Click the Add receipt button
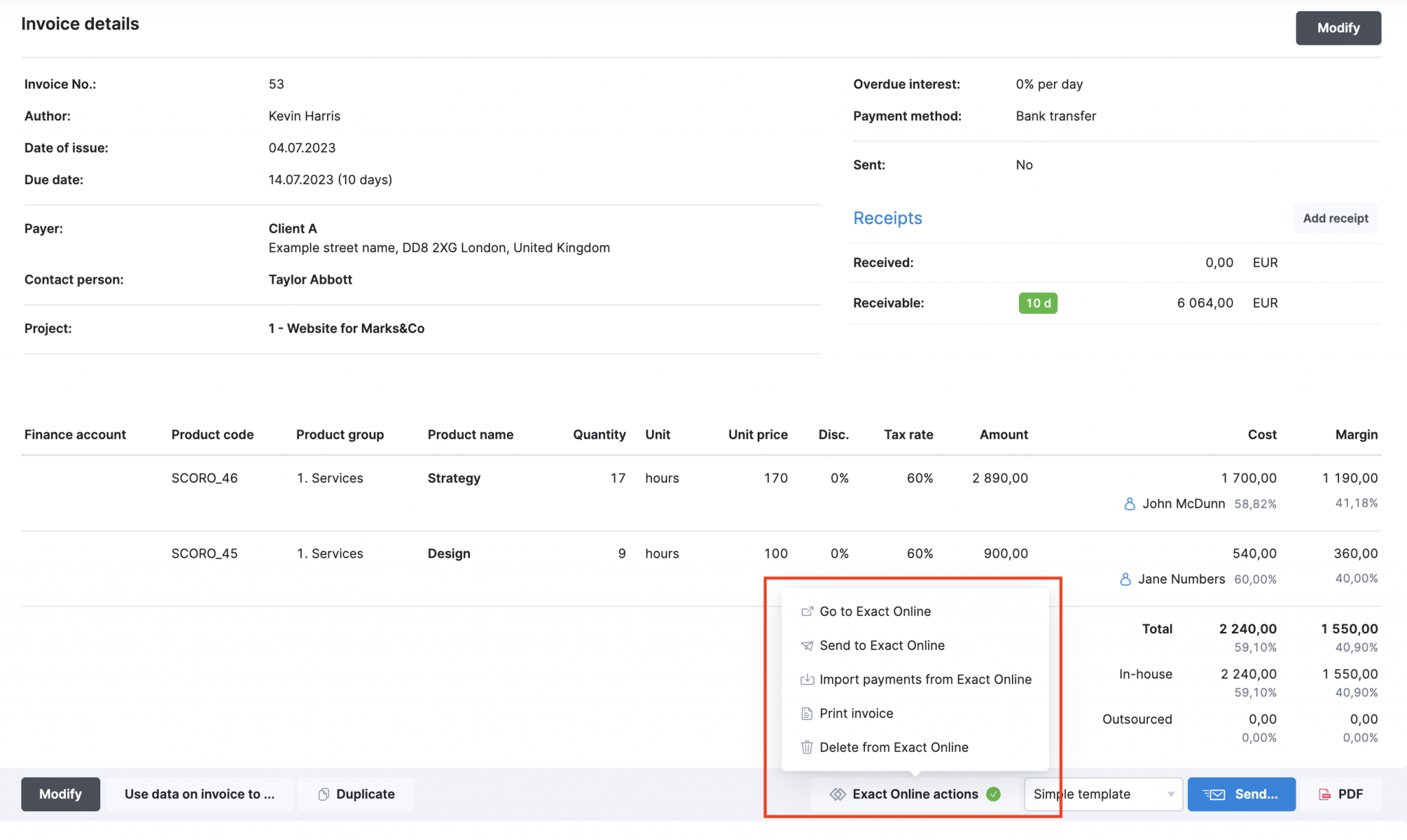The height and width of the screenshot is (840, 1407). 1334,218
